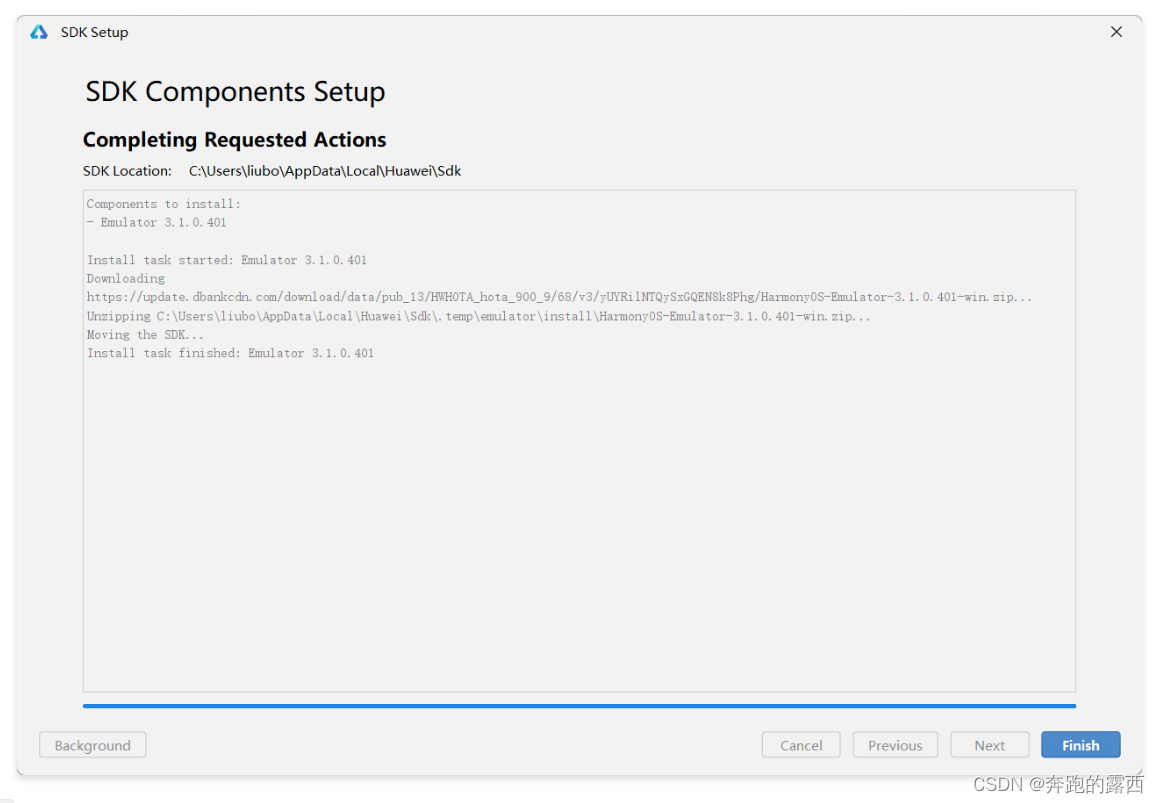Click the 'Install task started' log line

point(226,260)
